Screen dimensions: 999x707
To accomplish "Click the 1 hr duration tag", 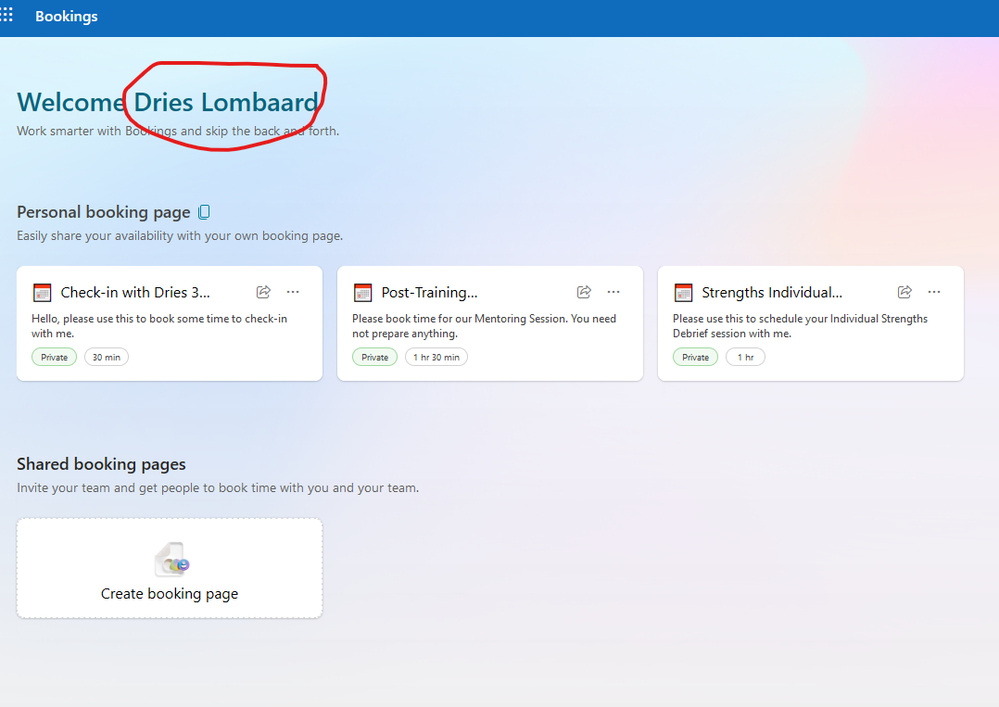I will click(x=745, y=357).
